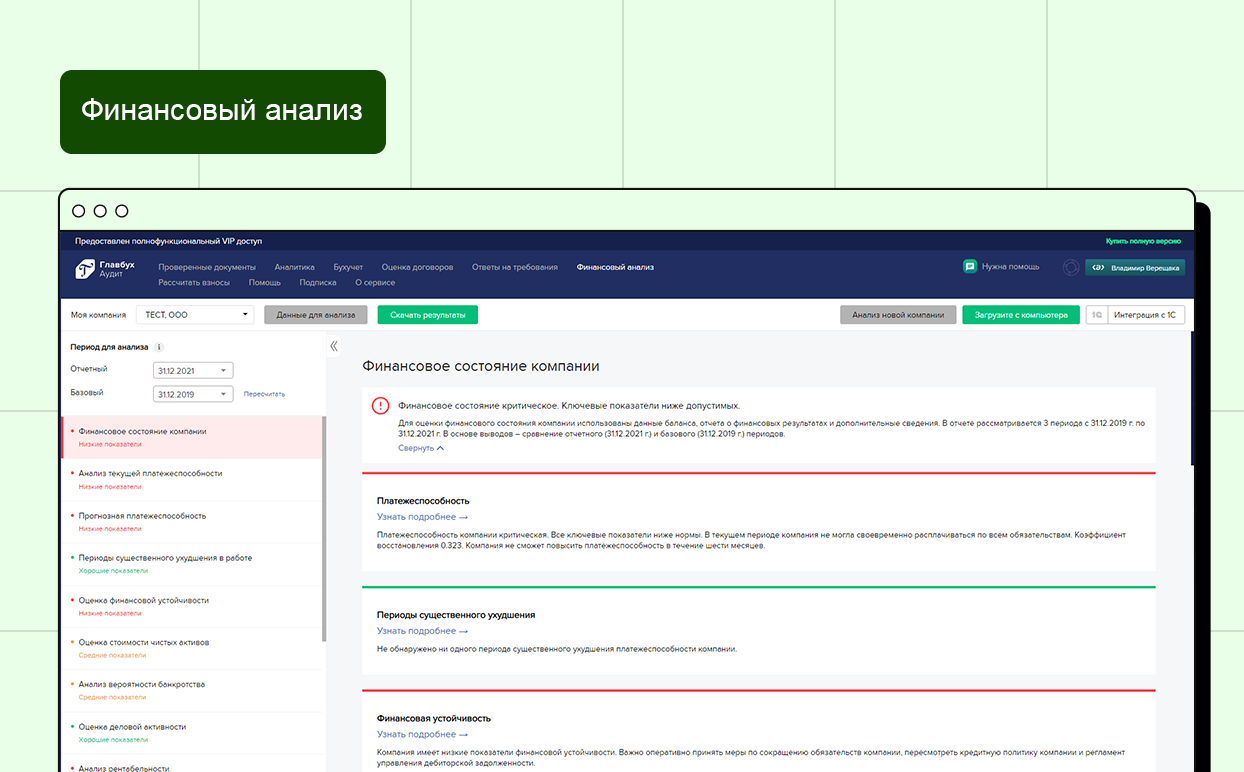Click Скачать результаты button

point(428,315)
